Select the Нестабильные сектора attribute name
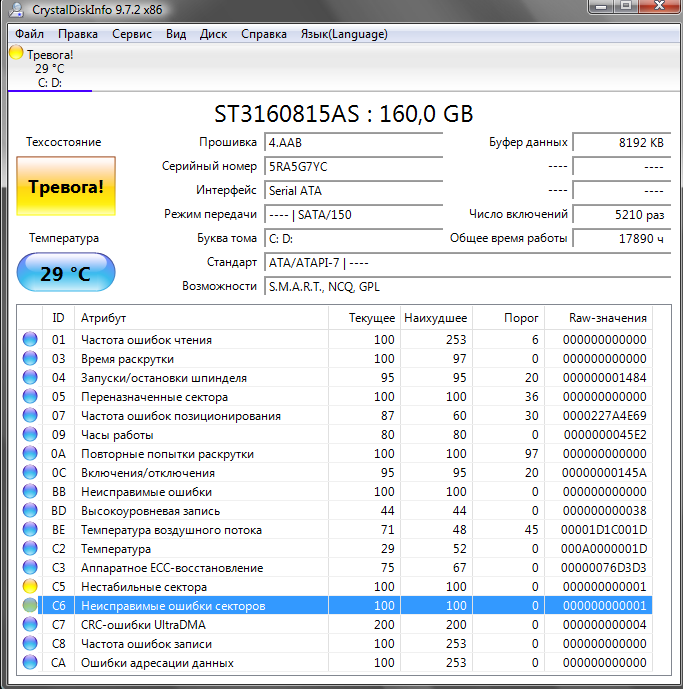Image resolution: width=683 pixels, height=689 pixels. [144, 587]
